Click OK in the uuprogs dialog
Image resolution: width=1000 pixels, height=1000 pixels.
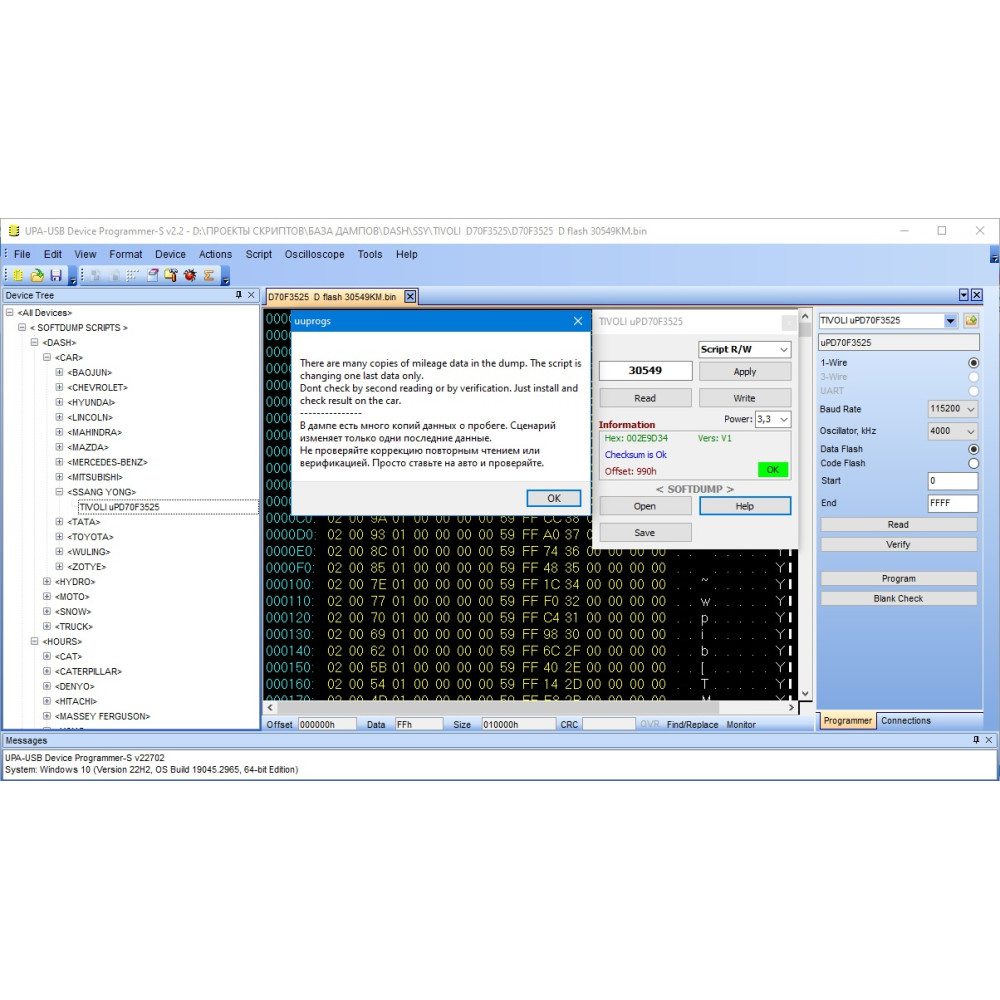click(554, 498)
